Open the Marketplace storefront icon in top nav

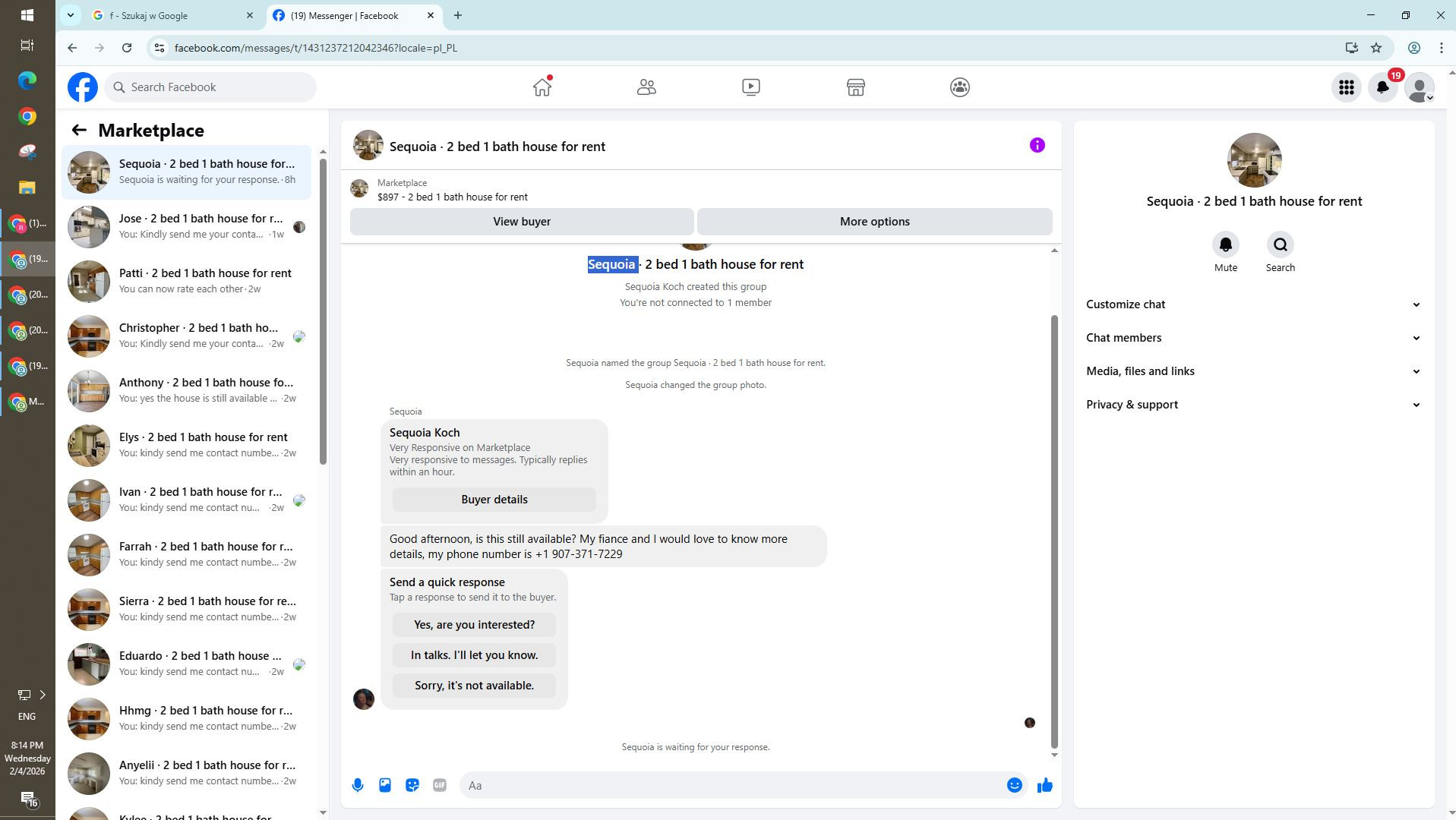[x=855, y=87]
